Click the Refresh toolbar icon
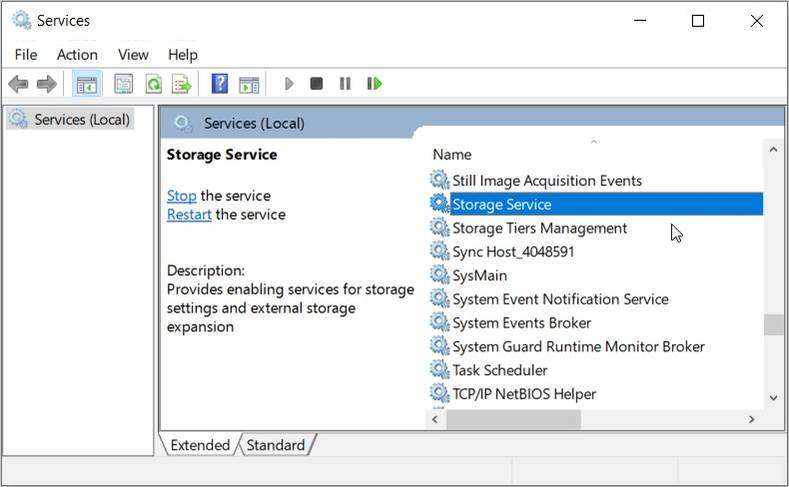Image resolution: width=789 pixels, height=487 pixels. click(x=153, y=84)
